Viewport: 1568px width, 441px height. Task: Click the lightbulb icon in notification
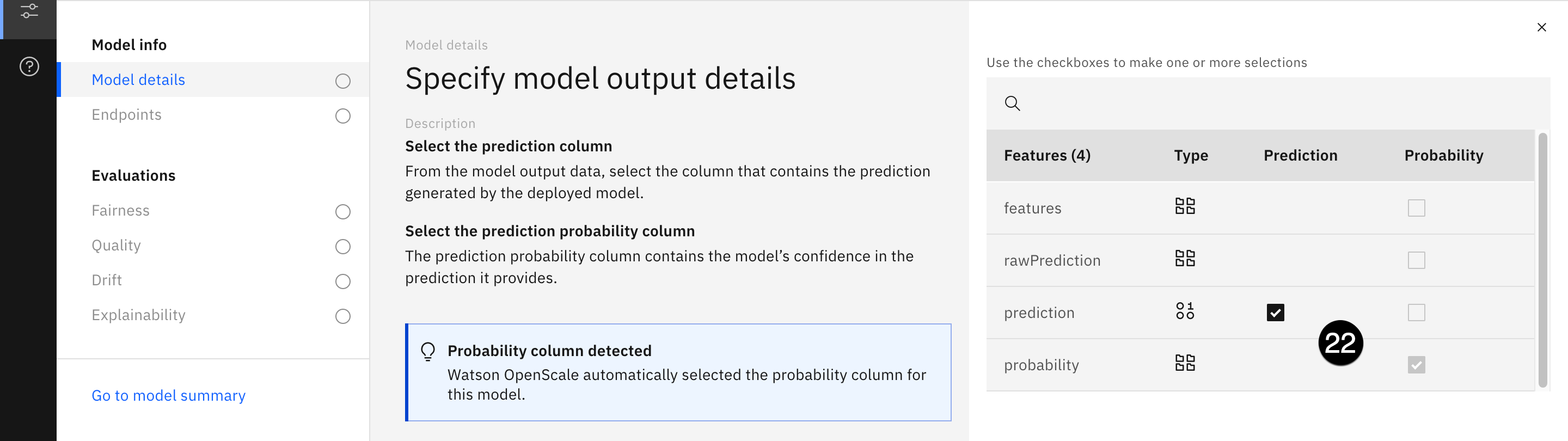point(428,352)
